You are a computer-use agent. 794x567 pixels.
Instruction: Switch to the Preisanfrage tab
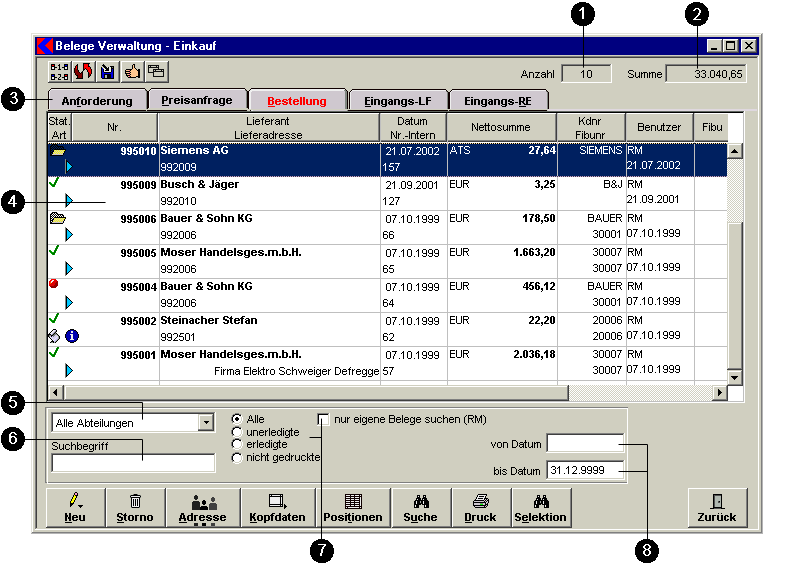(x=197, y=101)
